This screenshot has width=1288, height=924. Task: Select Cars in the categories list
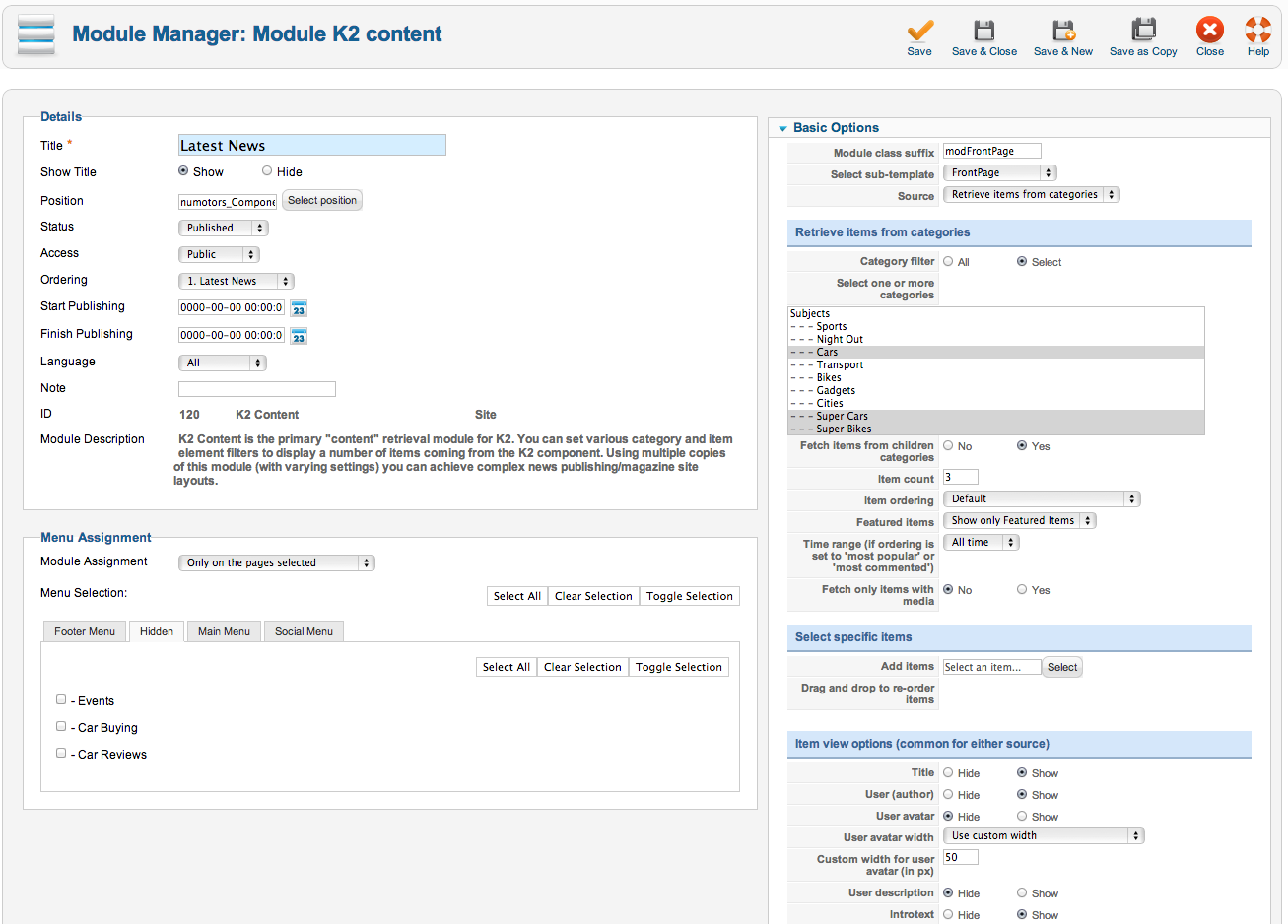tap(996, 352)
